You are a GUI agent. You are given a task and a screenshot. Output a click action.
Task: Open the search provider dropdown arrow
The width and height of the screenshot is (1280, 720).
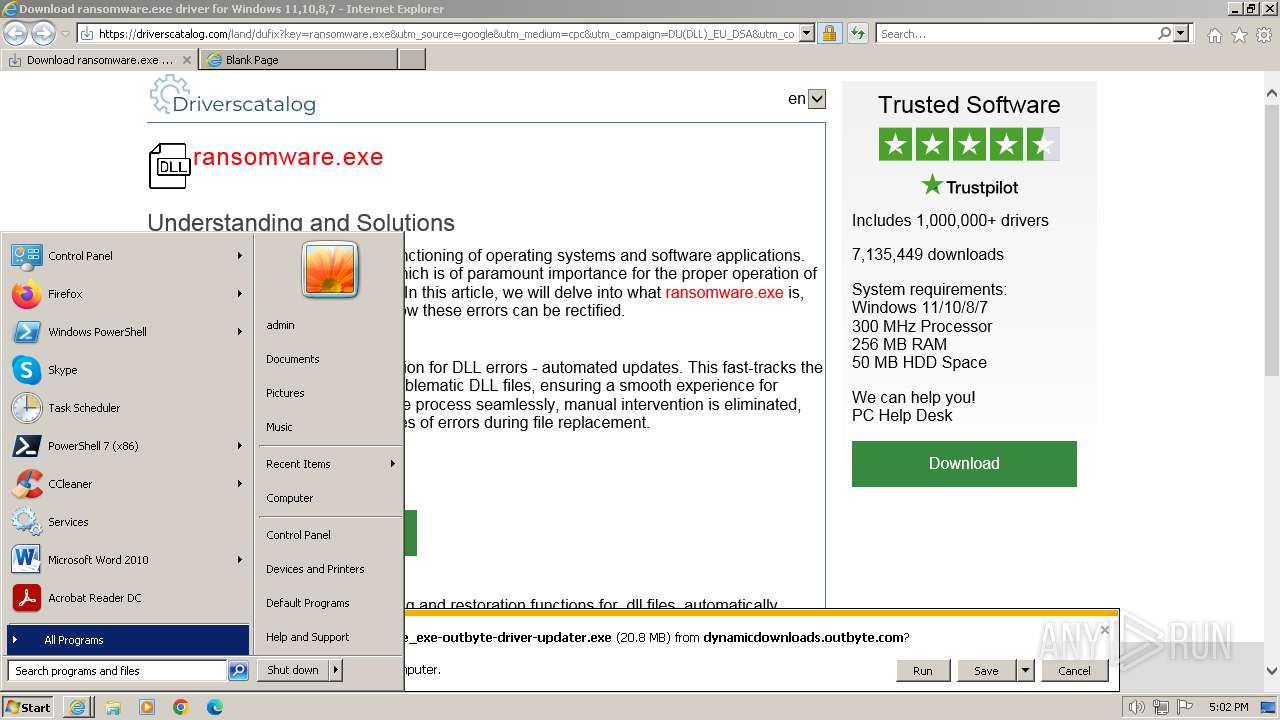point(1181,34)
